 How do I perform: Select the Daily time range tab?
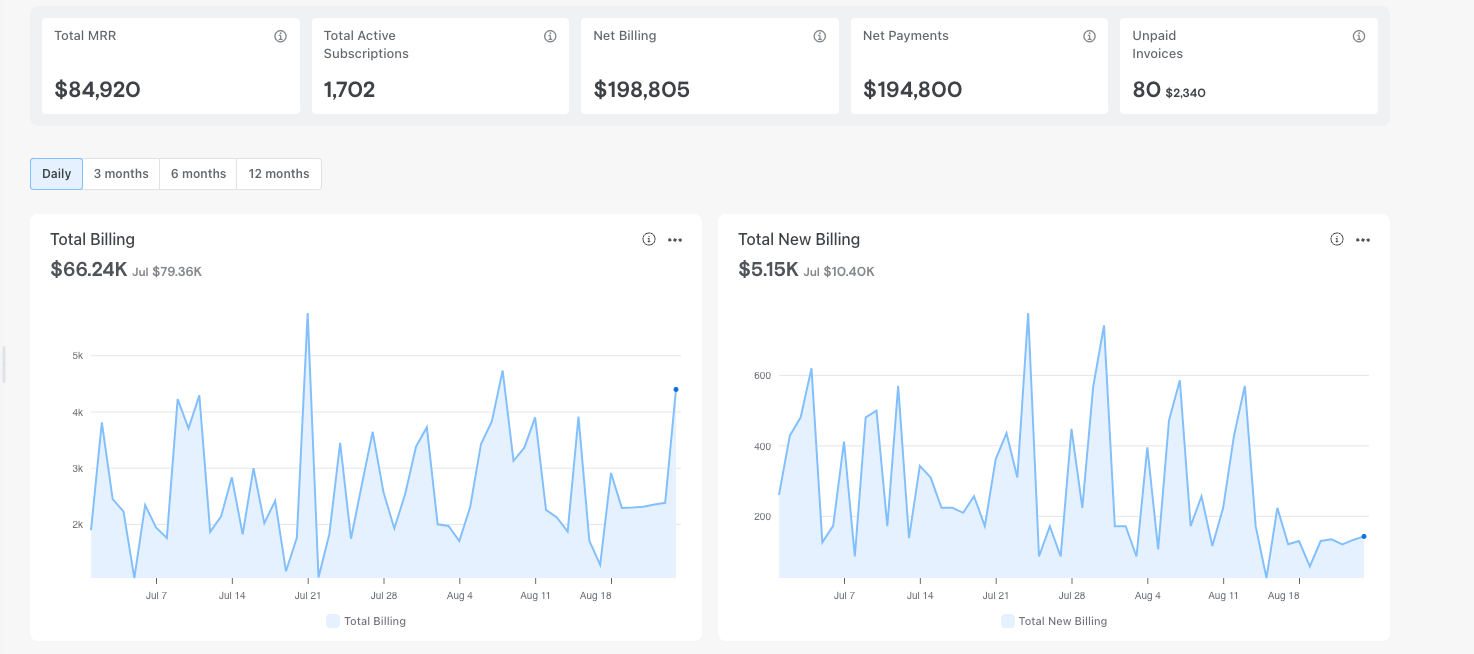[x=56, y=174]
